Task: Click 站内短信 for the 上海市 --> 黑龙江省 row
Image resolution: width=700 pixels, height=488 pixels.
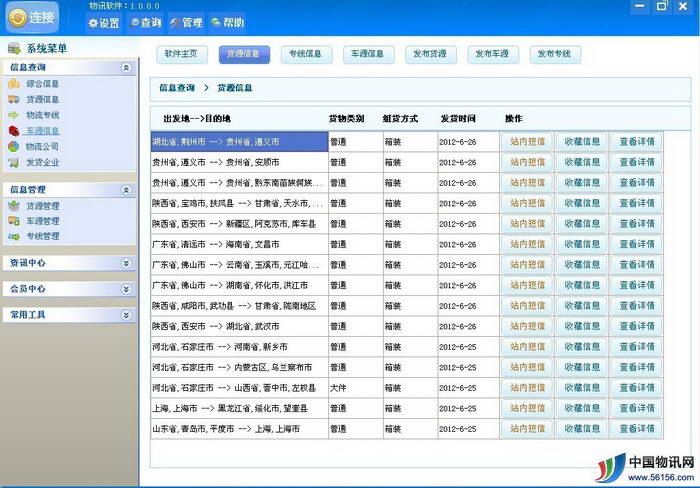Action: pyautogui.click(x=527, y=409)
